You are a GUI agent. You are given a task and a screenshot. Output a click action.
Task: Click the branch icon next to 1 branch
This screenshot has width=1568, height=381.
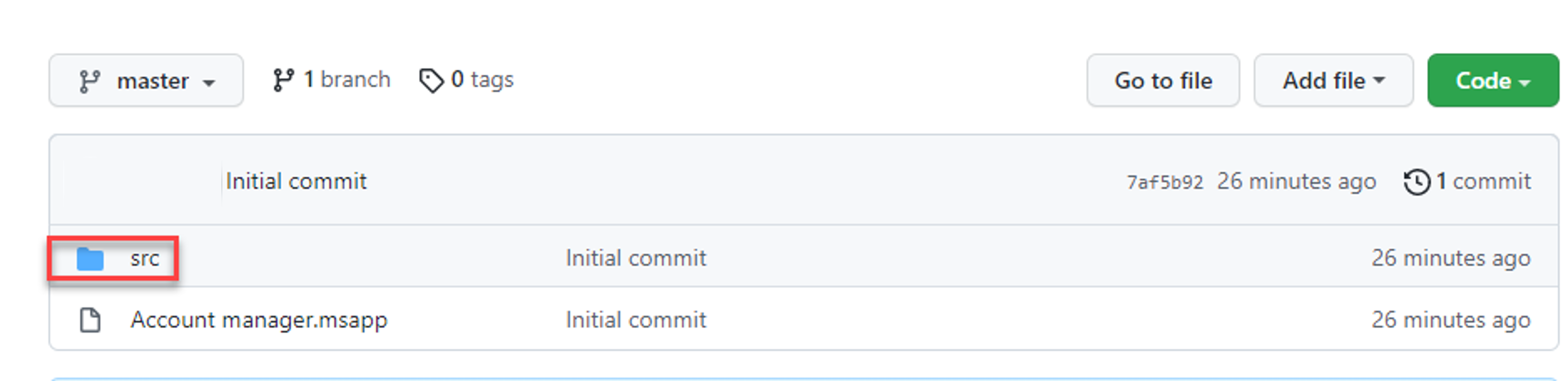pos(284,79)
